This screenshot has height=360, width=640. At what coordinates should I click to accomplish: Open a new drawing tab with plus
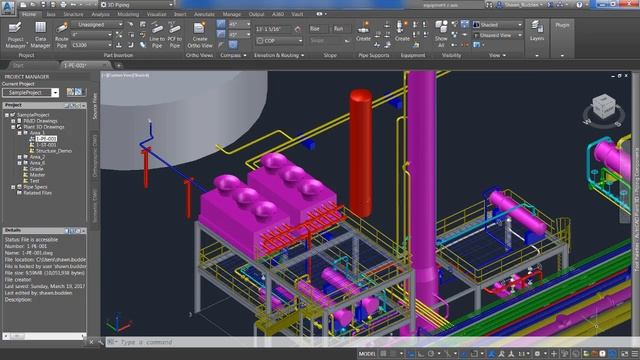pos(119,65)
